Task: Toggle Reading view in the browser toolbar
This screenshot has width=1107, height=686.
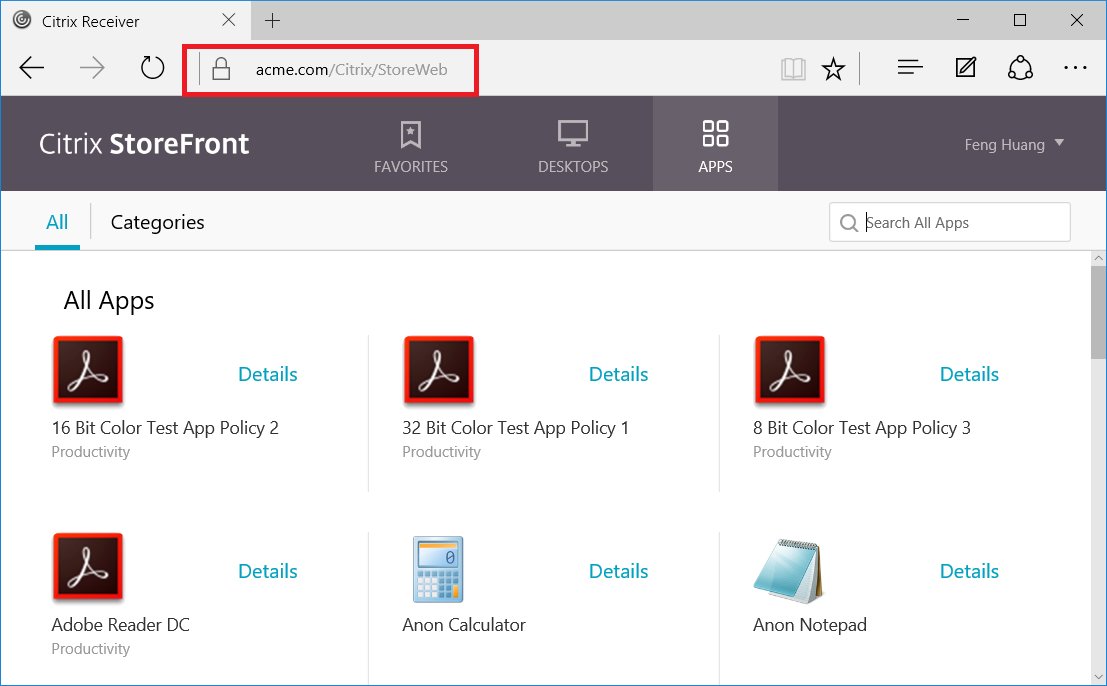Action: click(x=792, y=67)
